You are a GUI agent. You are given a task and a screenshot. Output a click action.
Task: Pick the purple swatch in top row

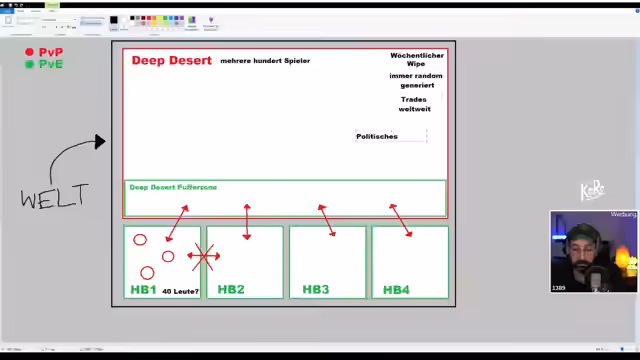tap(182, 18)
